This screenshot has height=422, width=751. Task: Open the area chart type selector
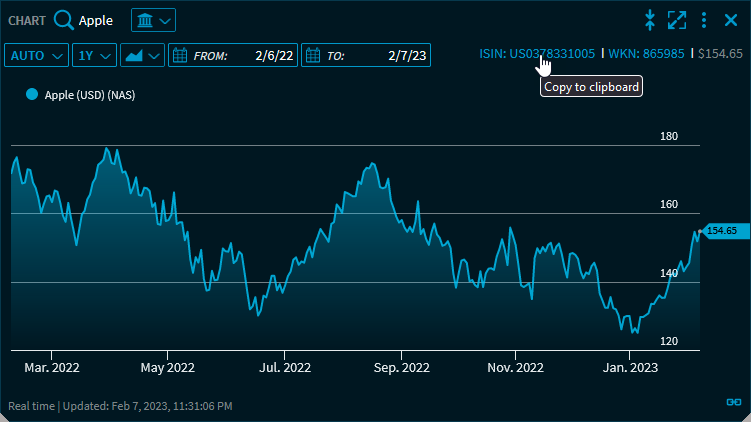pos(142,56)
